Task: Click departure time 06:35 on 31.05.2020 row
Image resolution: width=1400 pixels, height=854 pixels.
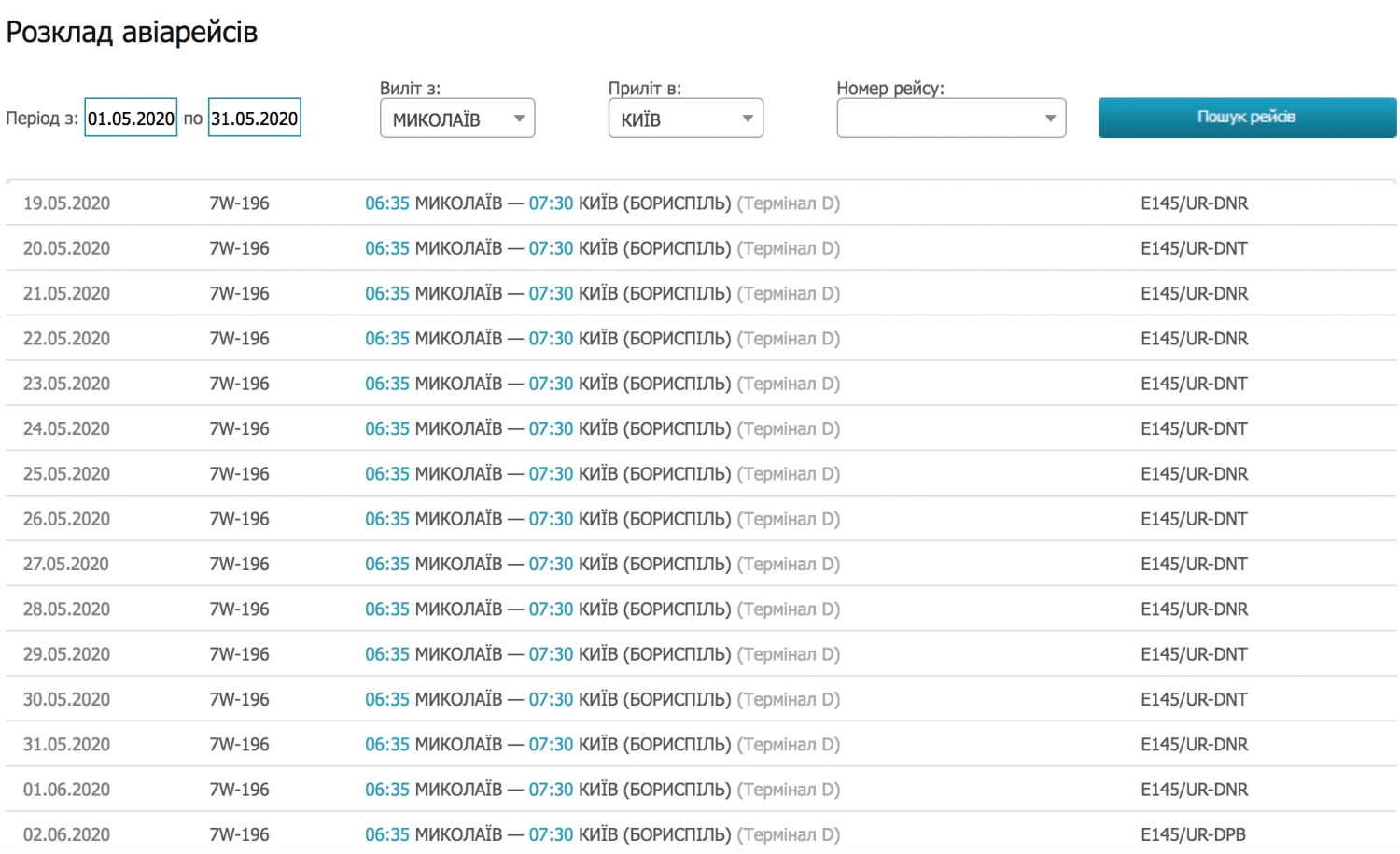Action: [x=386, y=745]
